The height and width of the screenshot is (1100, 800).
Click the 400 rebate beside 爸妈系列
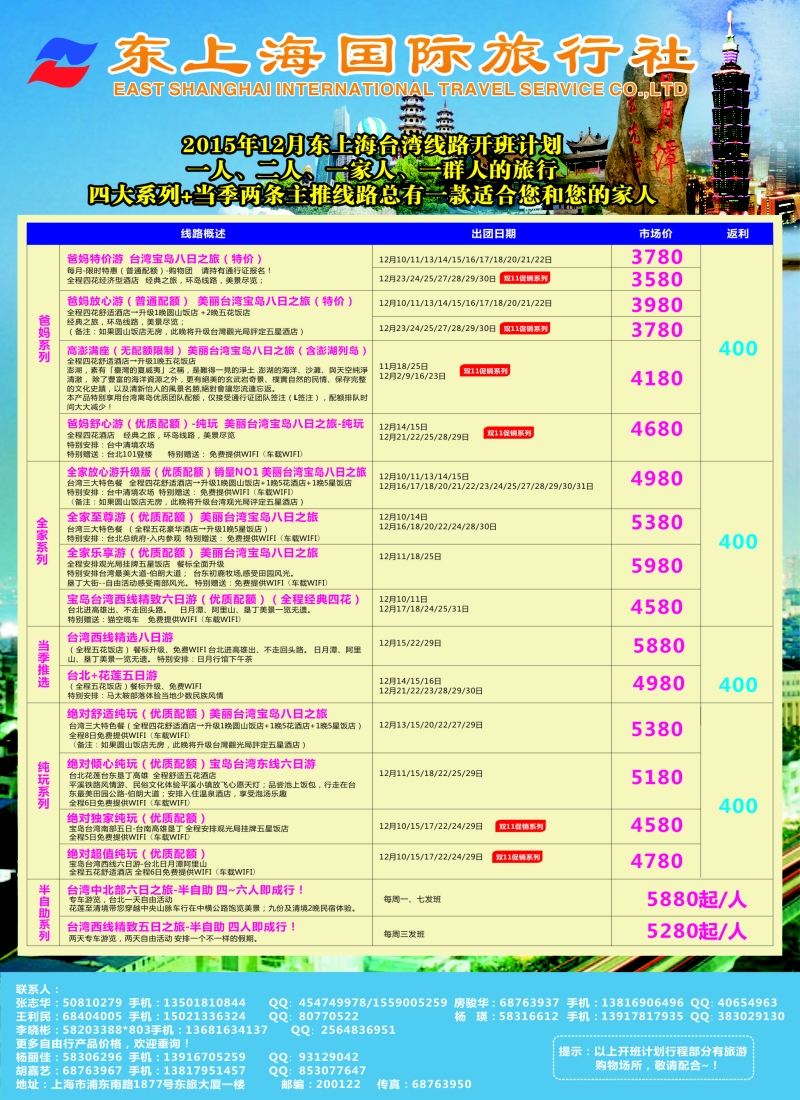(x=738, y=349)
